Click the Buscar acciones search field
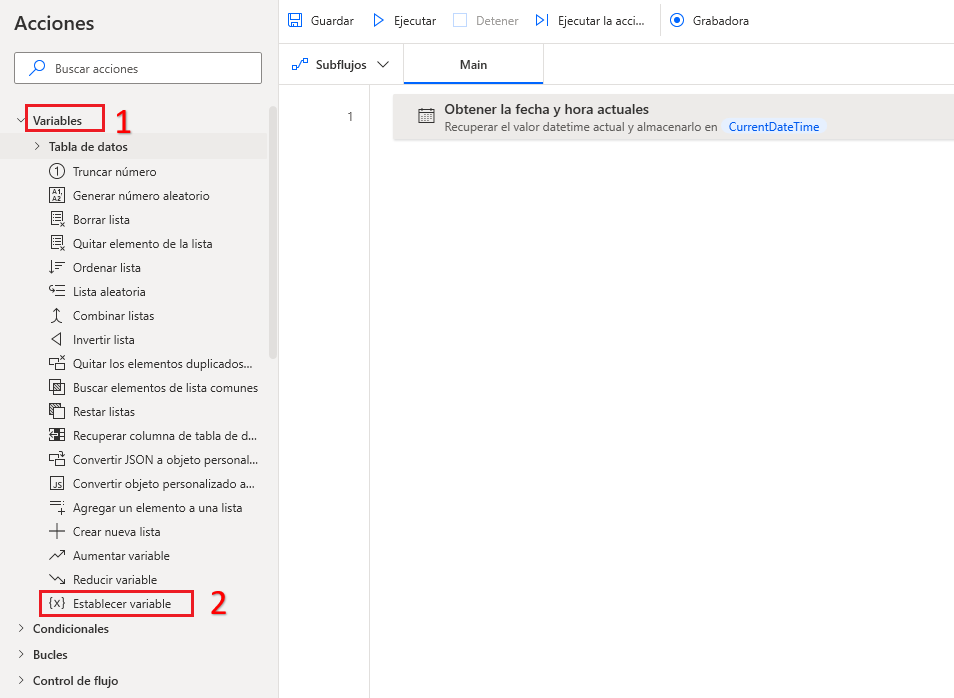 (137, 68)
